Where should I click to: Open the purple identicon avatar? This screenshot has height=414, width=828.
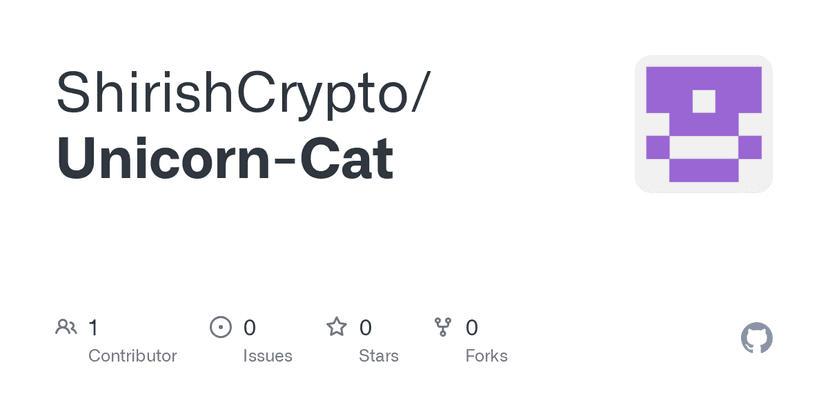pyautogui.click(x=703, y=124)
